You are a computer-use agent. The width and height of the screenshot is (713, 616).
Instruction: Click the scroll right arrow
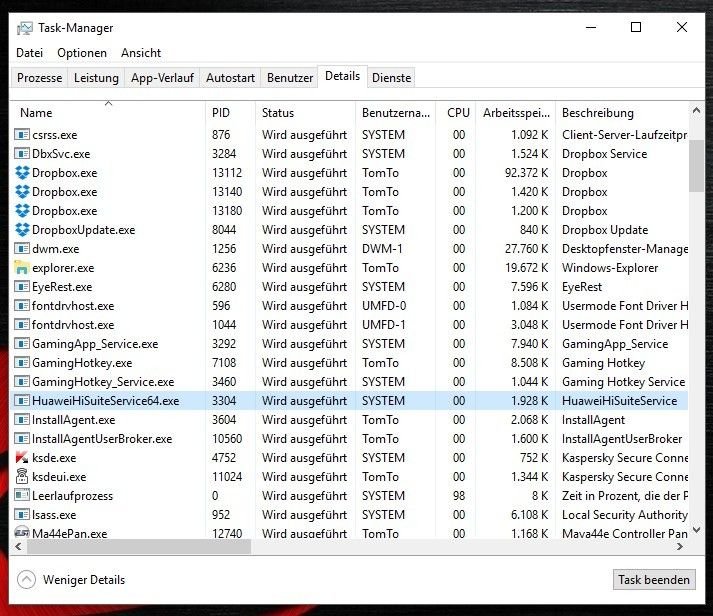(680, 546)
